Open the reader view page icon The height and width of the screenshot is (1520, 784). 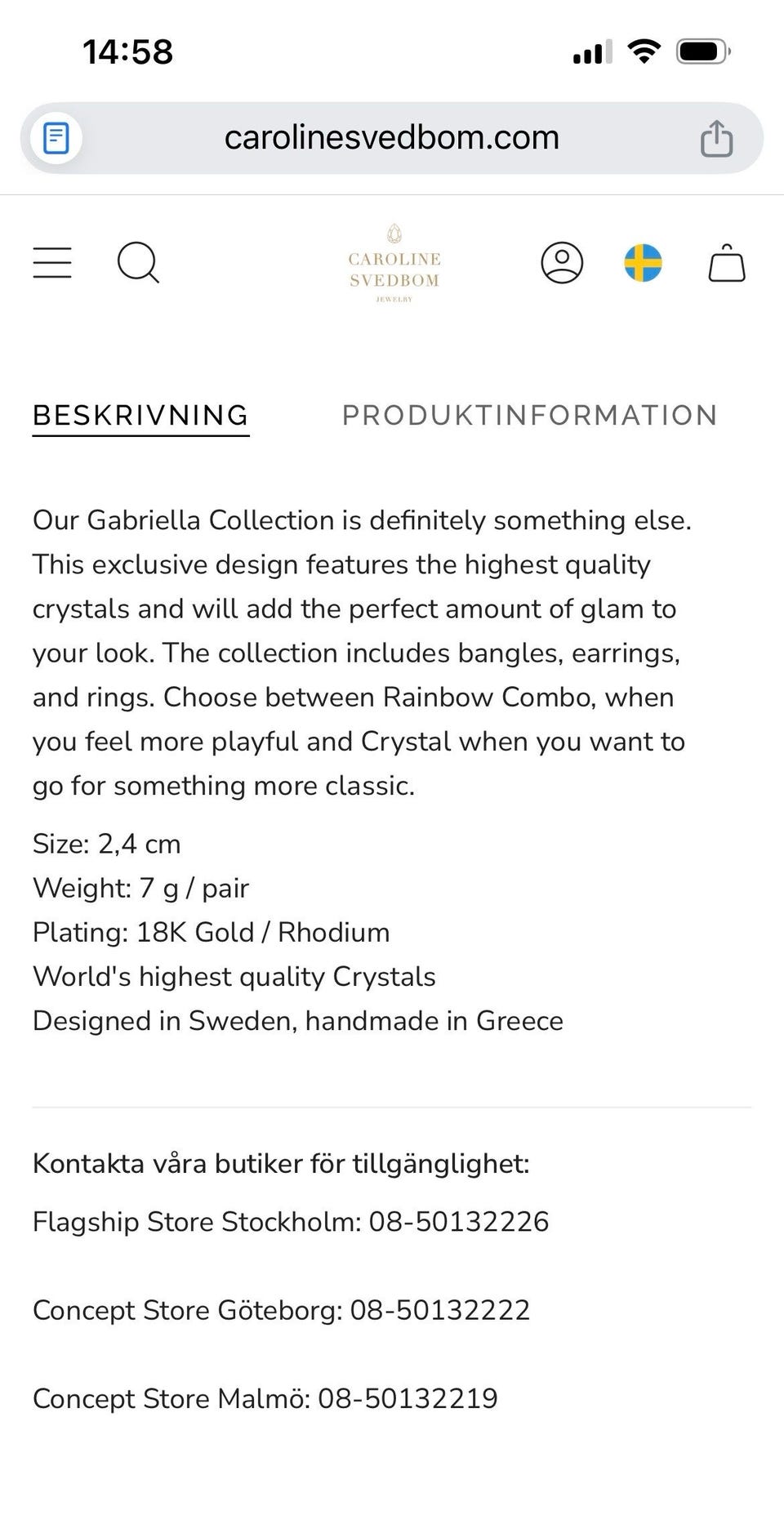[x=56, y=138]
